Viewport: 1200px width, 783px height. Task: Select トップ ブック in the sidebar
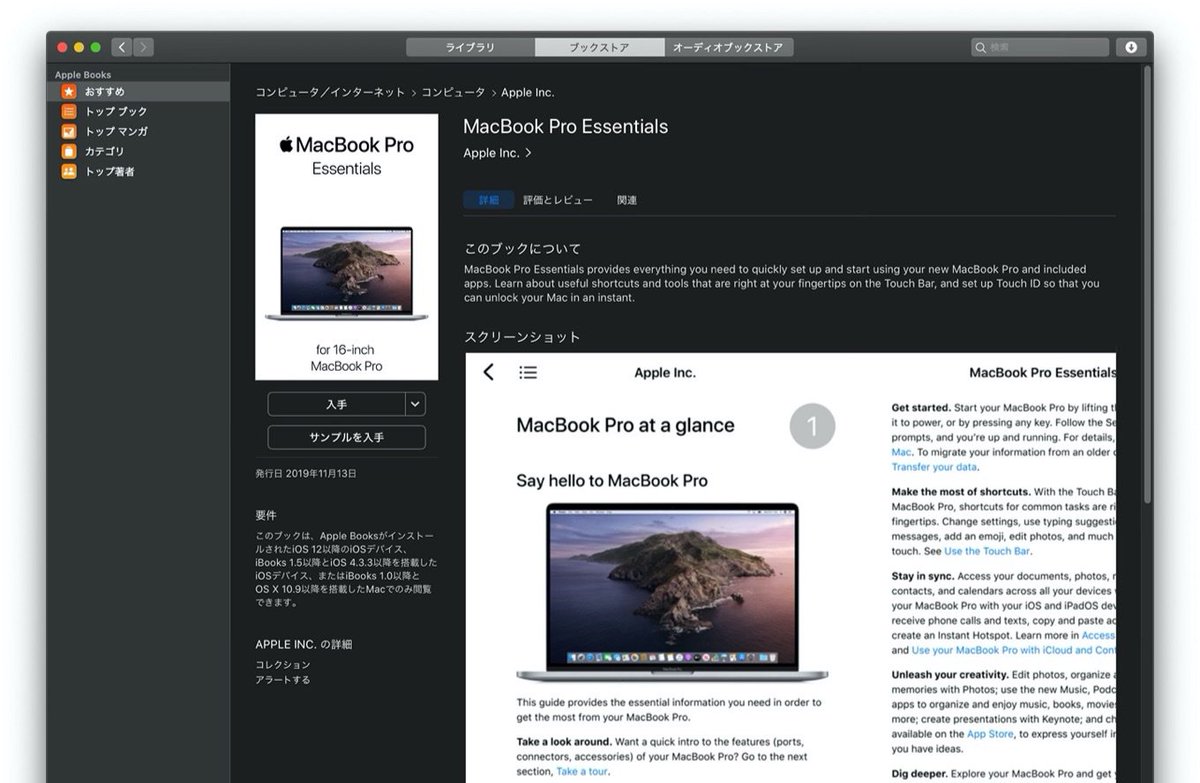click(x=140, y=111)
